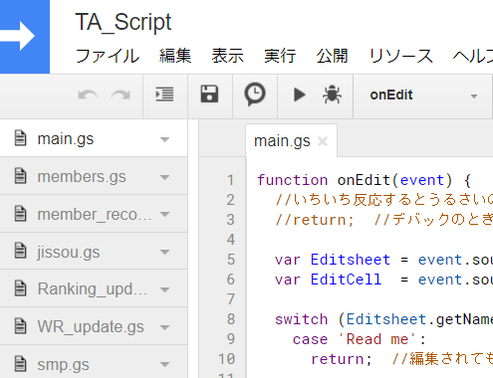Expand the main.gs file options arrow
The width and height of the screenshot is (493, 378).
165,139
